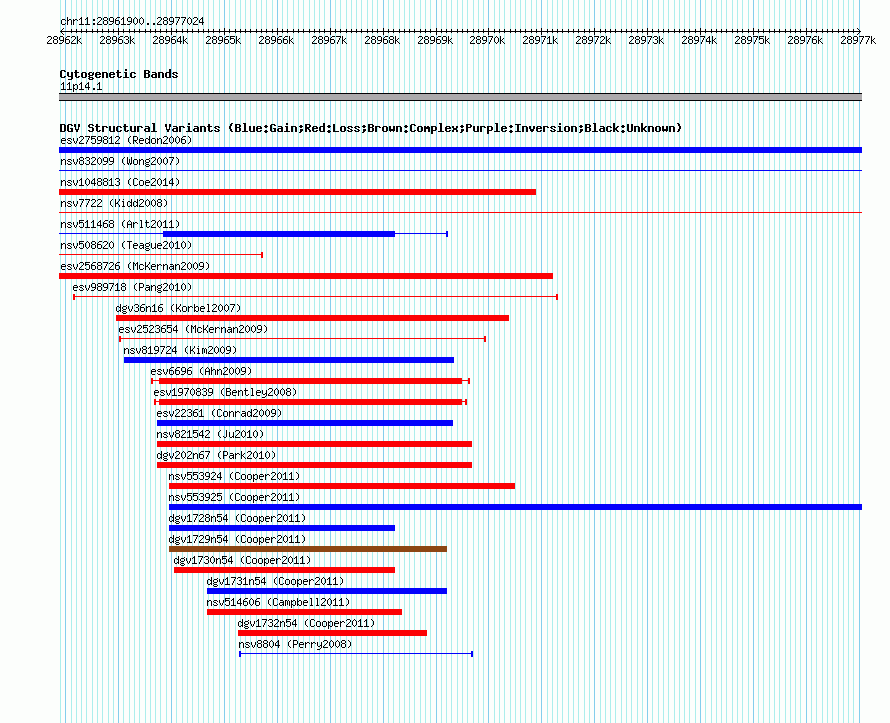Click the brown dgv1729n54 complex bar
Image resolution: width=890 pixels, height=723 pixels.
coord(308,549)
